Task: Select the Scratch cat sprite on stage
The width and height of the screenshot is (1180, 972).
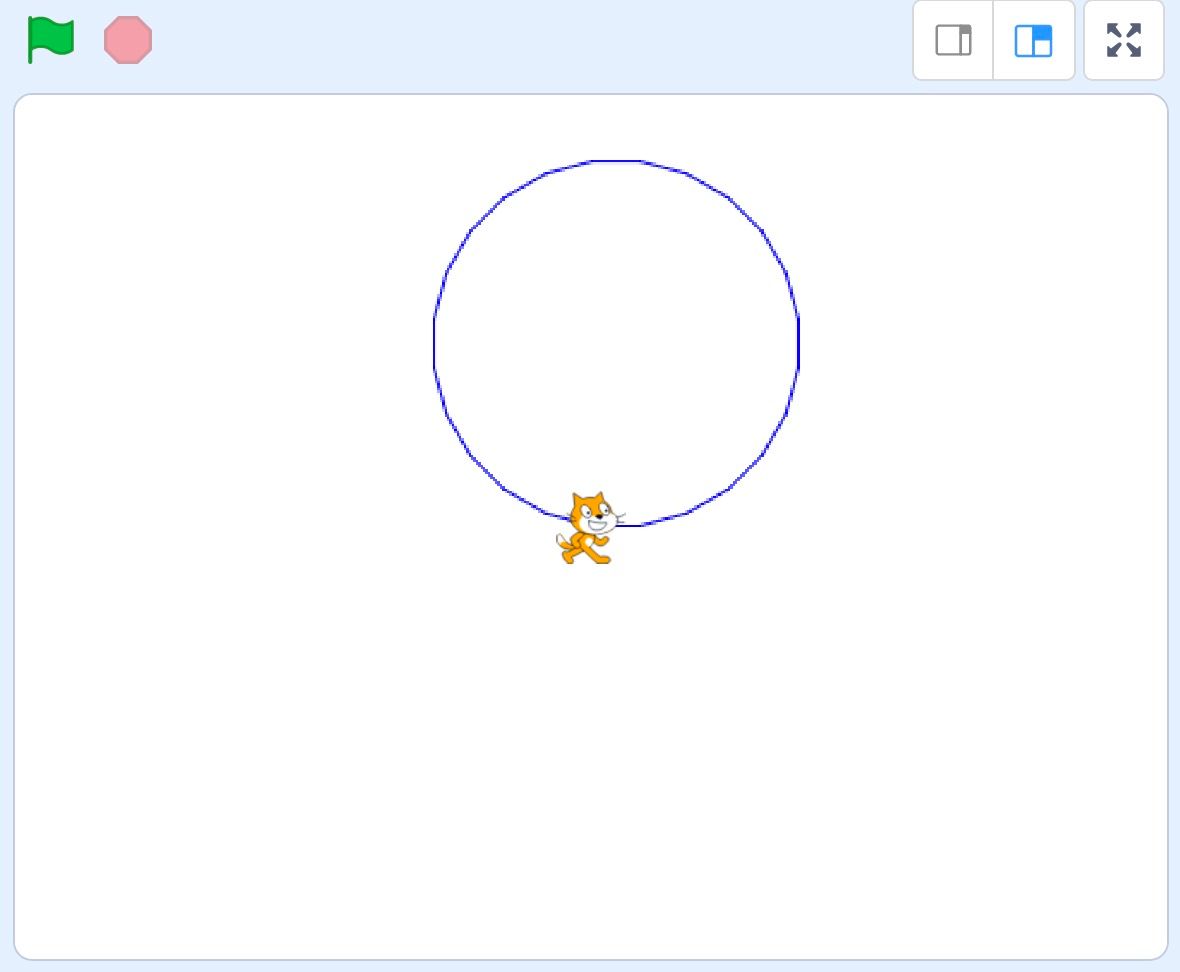Action: pyautogui.click(x=590, y=527)
